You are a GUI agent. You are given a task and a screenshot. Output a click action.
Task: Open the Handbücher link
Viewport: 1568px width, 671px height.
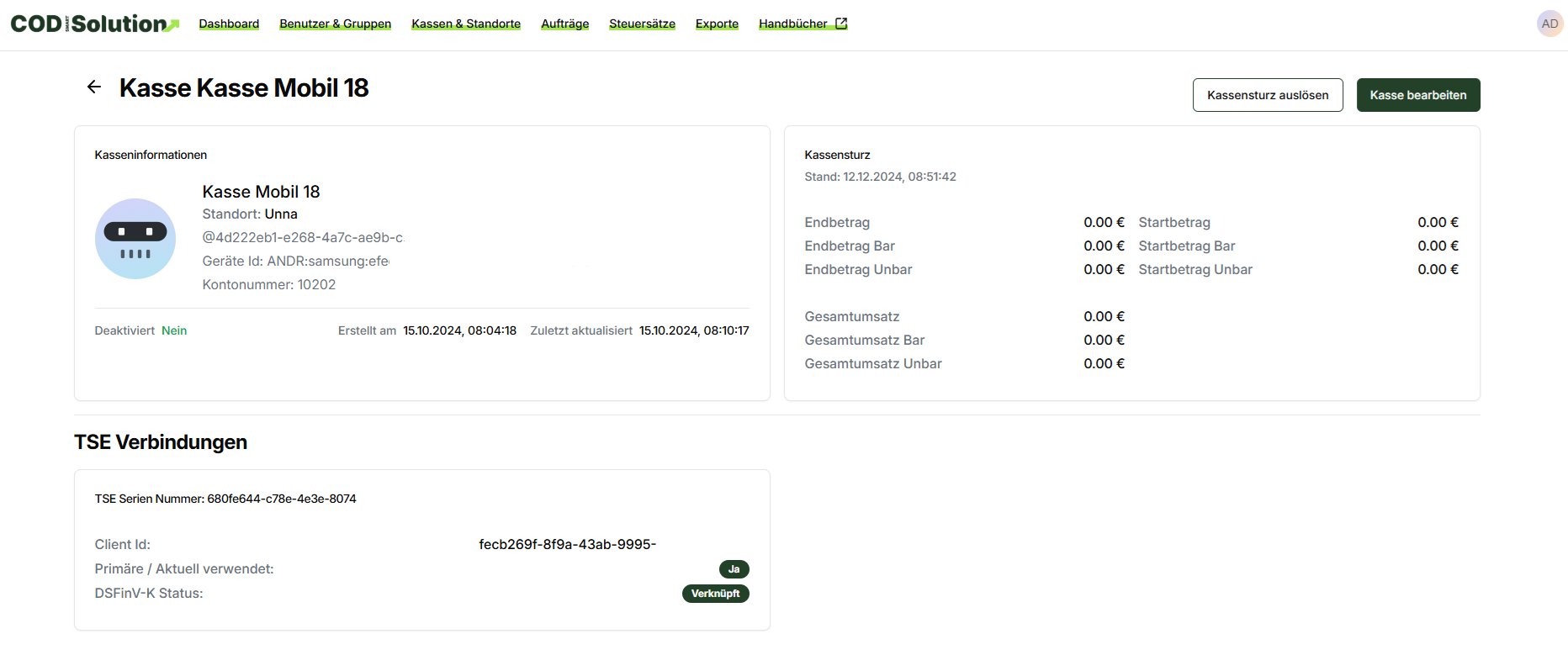[x=792, y=24]
